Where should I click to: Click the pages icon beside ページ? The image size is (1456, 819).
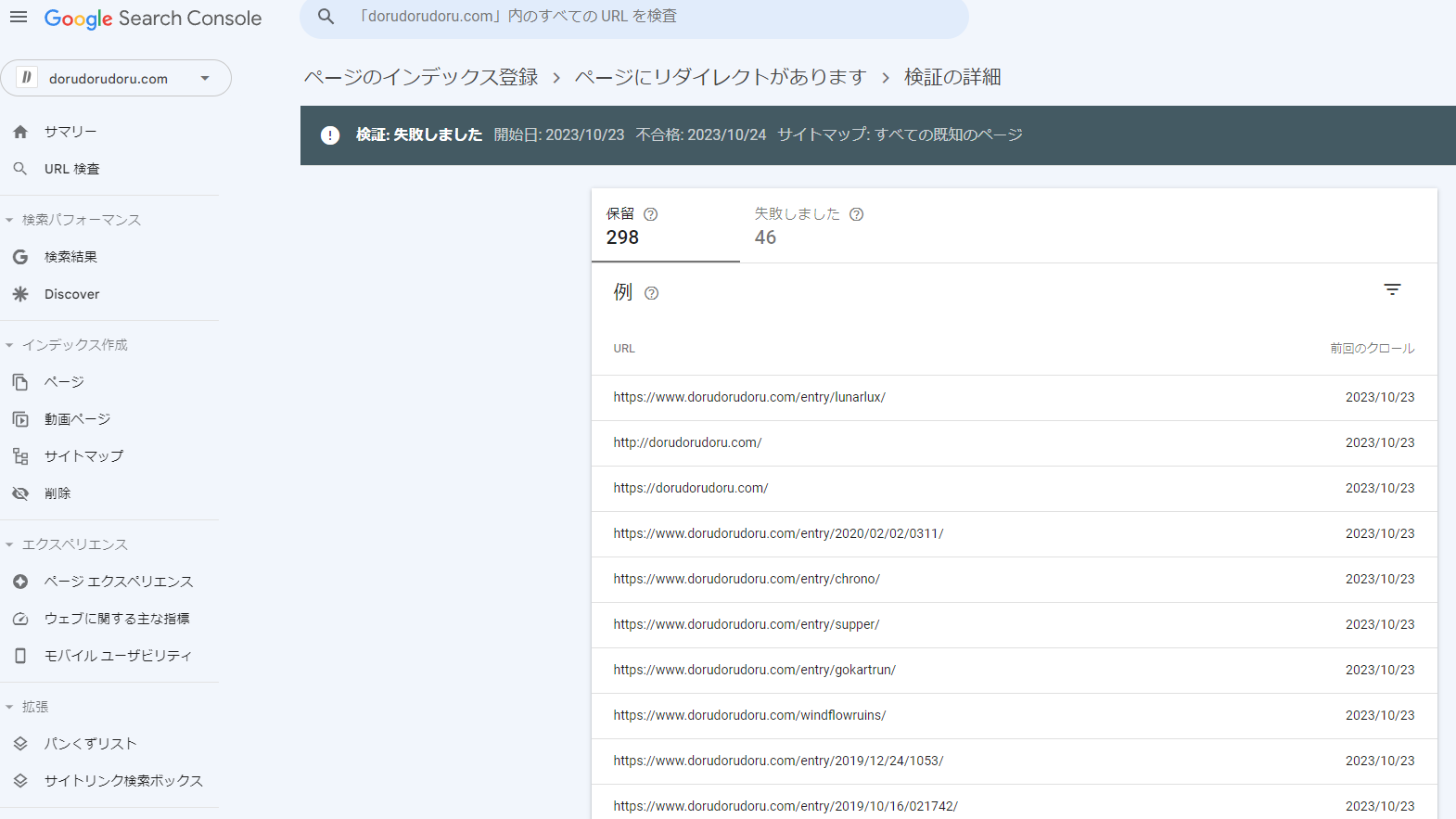click(20, 382)
